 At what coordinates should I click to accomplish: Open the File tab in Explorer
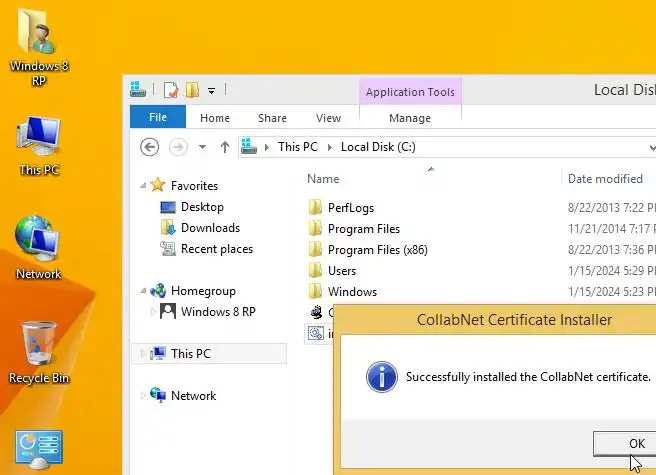(158, 117)
